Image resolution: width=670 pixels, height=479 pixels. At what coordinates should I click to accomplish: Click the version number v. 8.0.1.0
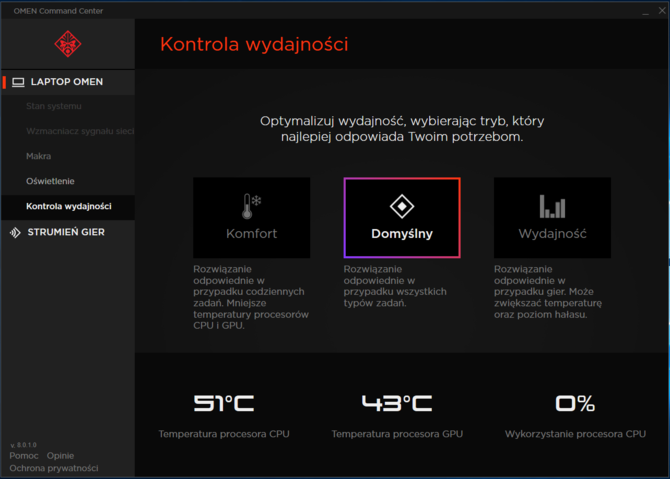pos(24,445)
